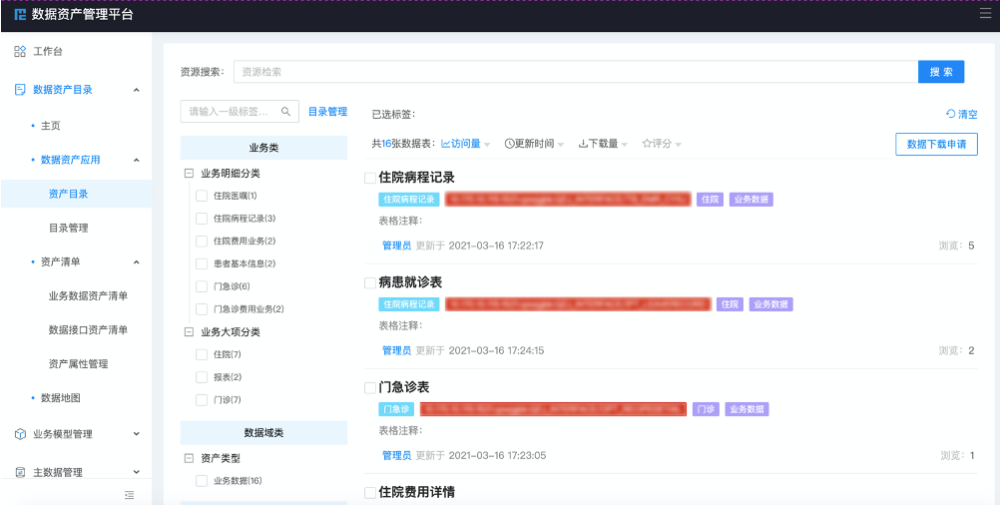Image resolution: width=1000 pixels, height=505 pixels.
Task: Collapse the sidebar with bottom fold icon
Action: click(129, 494)
